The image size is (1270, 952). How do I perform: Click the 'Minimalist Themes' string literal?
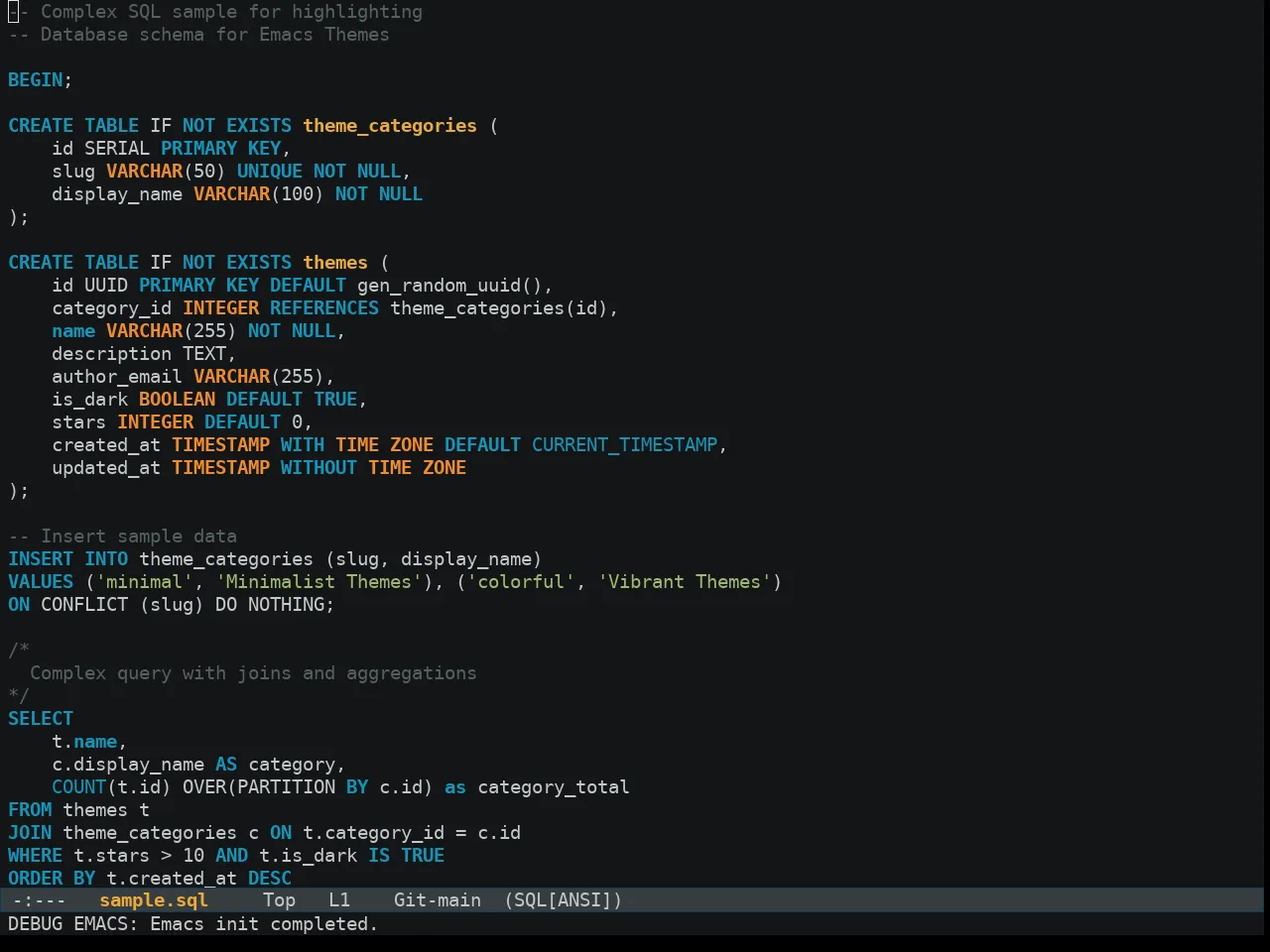pyautogui.click(x=318, y=582)
